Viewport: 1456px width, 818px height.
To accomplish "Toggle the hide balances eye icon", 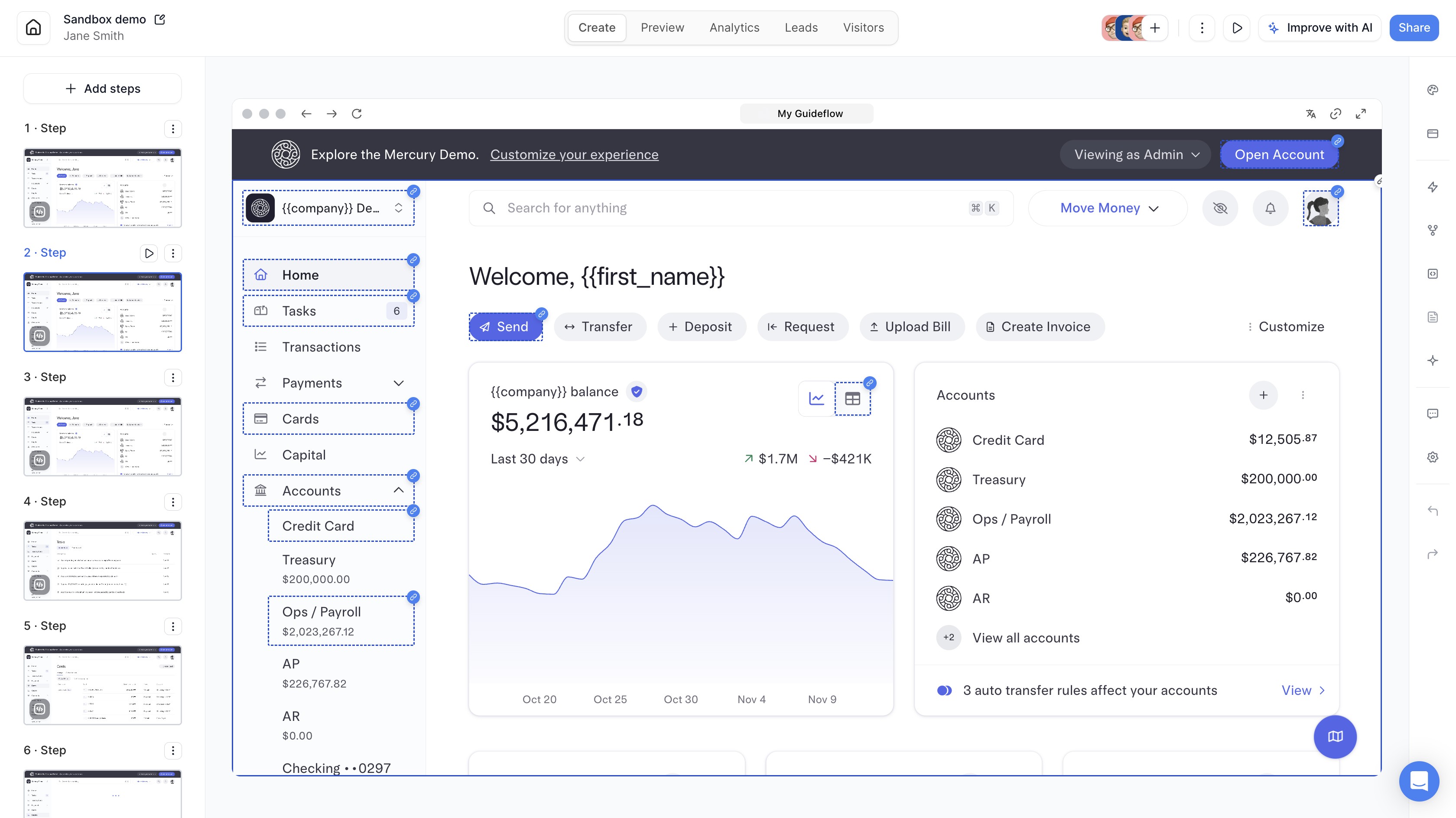I will tap(1220, 208).
